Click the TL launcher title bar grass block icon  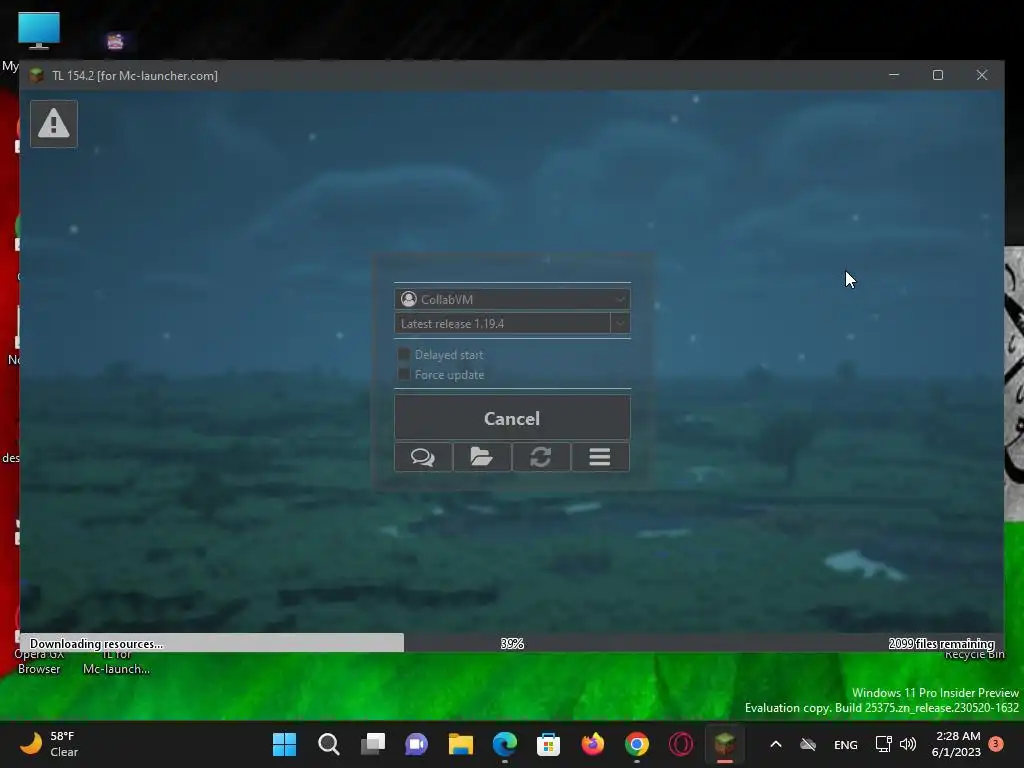37,75
